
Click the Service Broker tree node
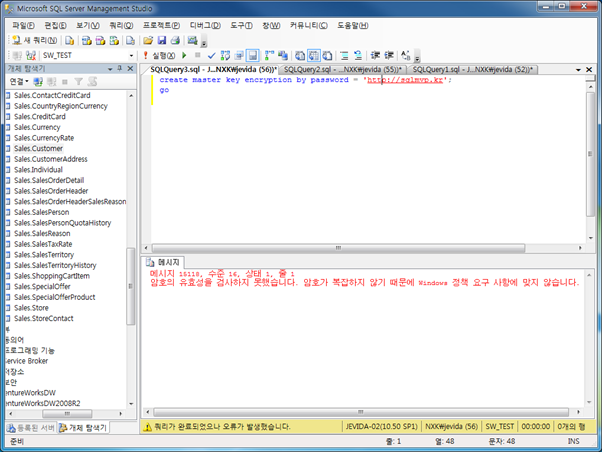tap(27, 361)
